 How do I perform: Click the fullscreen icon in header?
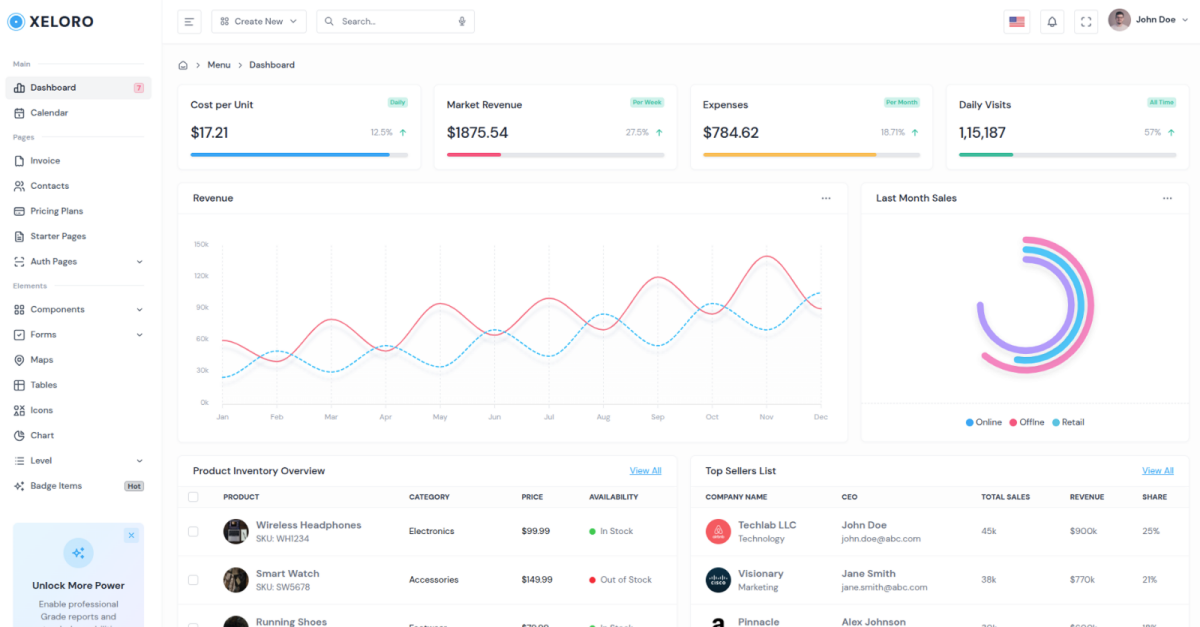pyautogui.click(x=1086, y=21)
